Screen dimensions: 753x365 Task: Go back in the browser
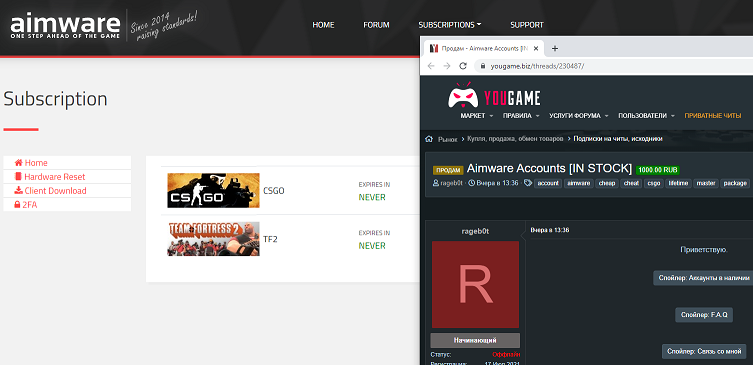431,66
